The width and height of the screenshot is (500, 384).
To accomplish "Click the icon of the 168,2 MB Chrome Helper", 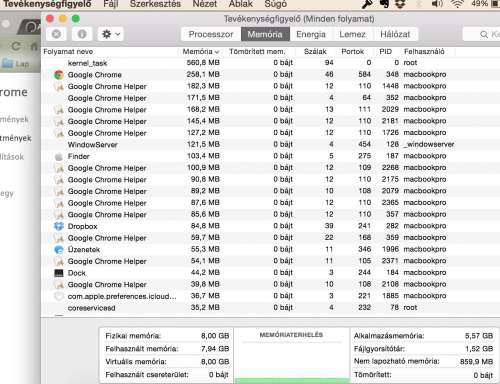I will coord(59,110).
